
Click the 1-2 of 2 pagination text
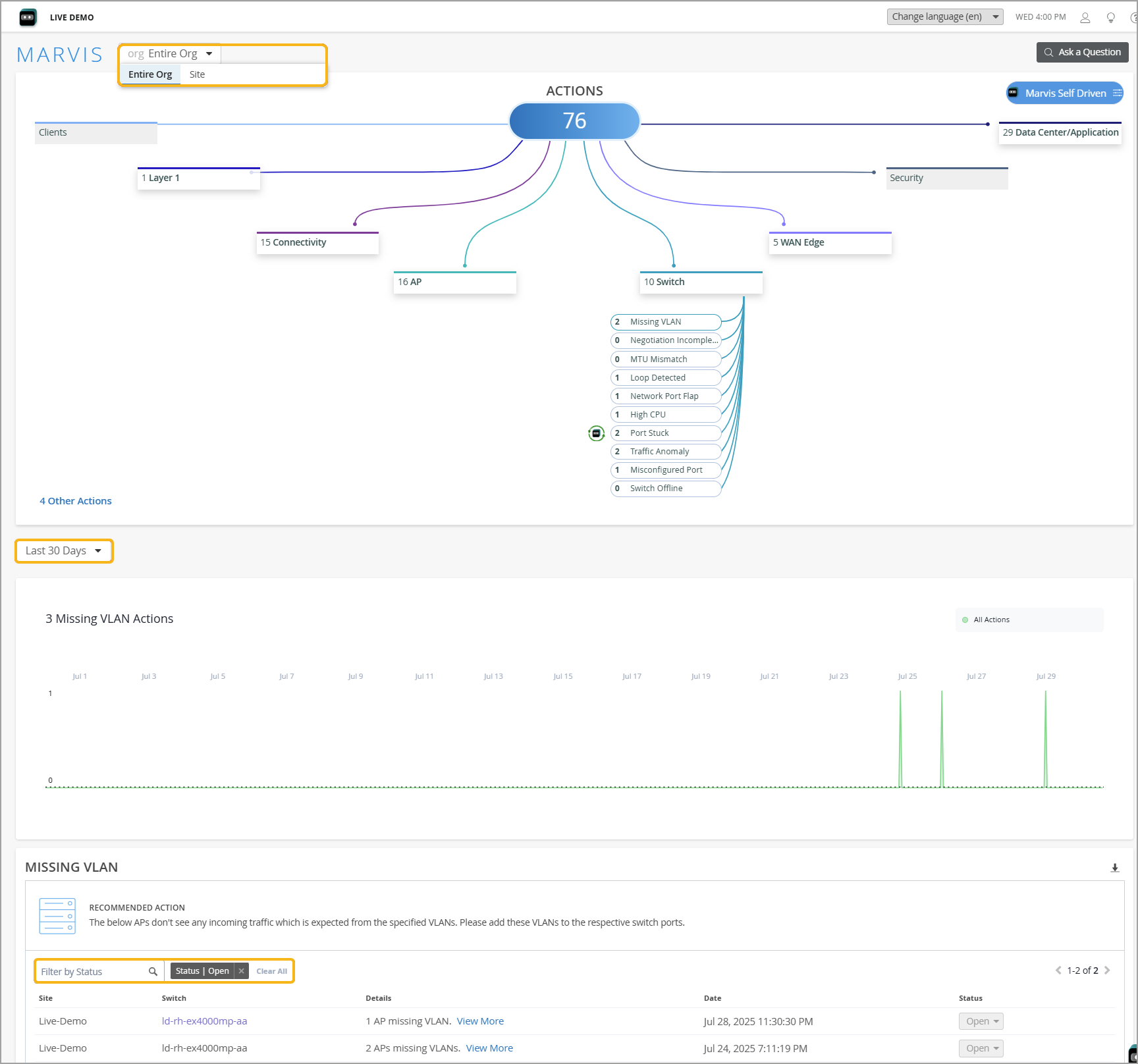click(x=1083, y=971)
